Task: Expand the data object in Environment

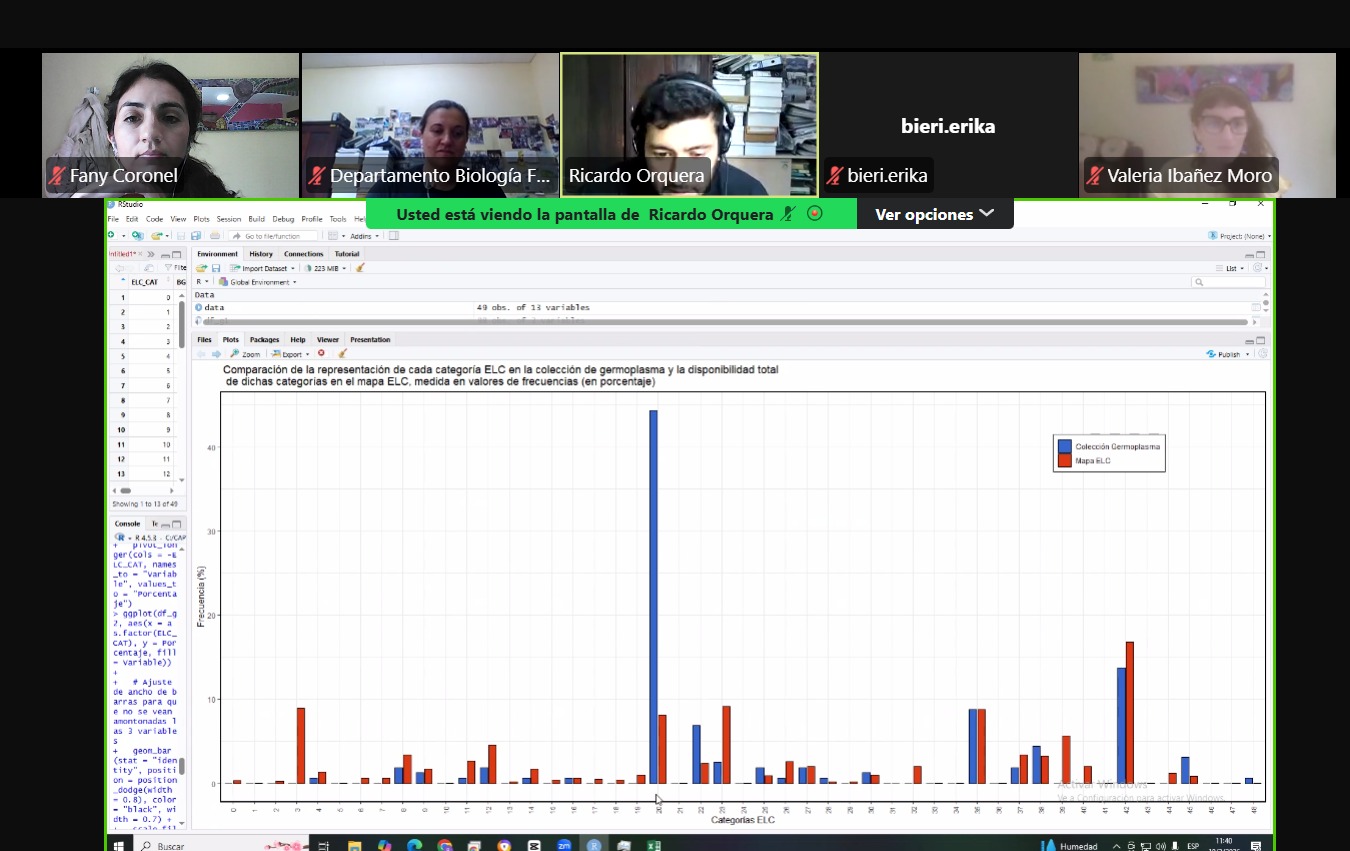Action: (199, 307)
